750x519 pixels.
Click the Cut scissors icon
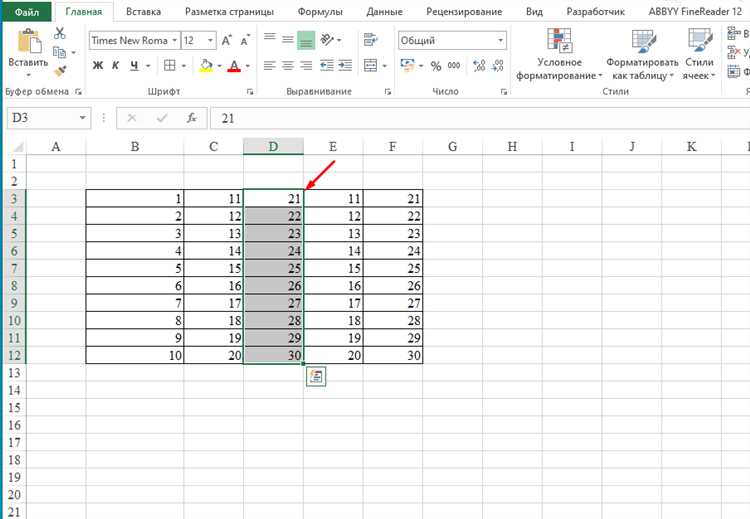click(x=59, y=33)
